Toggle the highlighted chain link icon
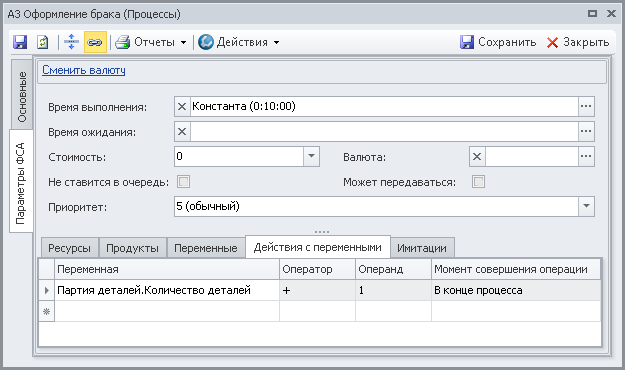Screen dimensions: 625x370 [95, 42]
